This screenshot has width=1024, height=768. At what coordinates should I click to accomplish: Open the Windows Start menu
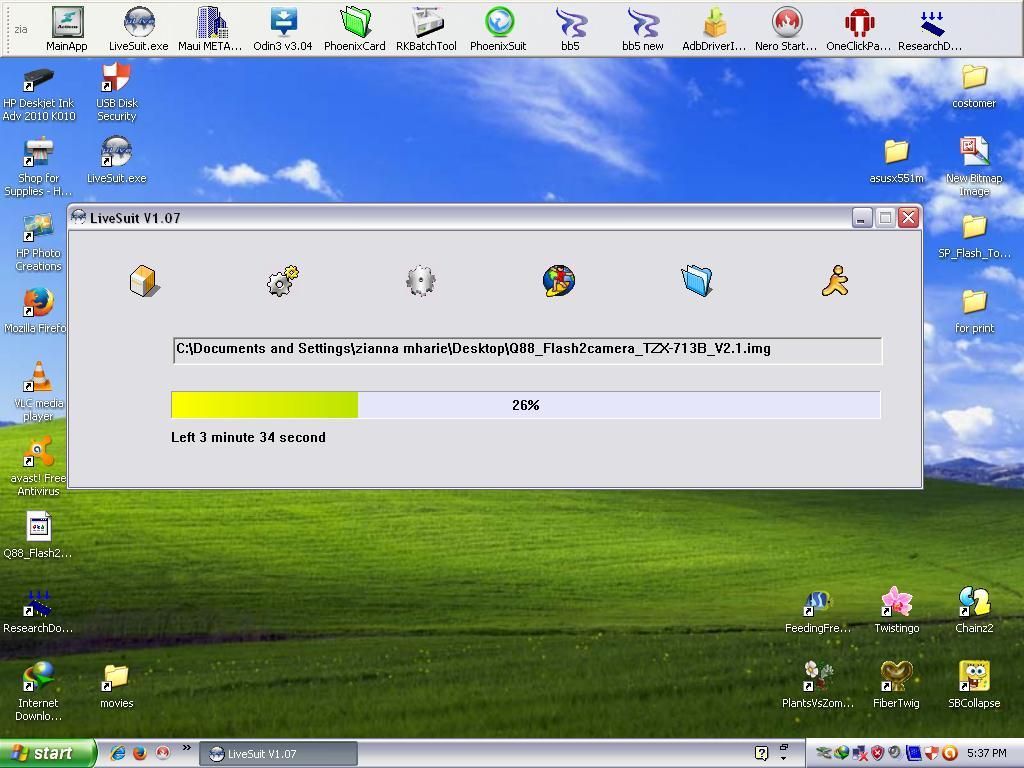click(x=48, y=753)
